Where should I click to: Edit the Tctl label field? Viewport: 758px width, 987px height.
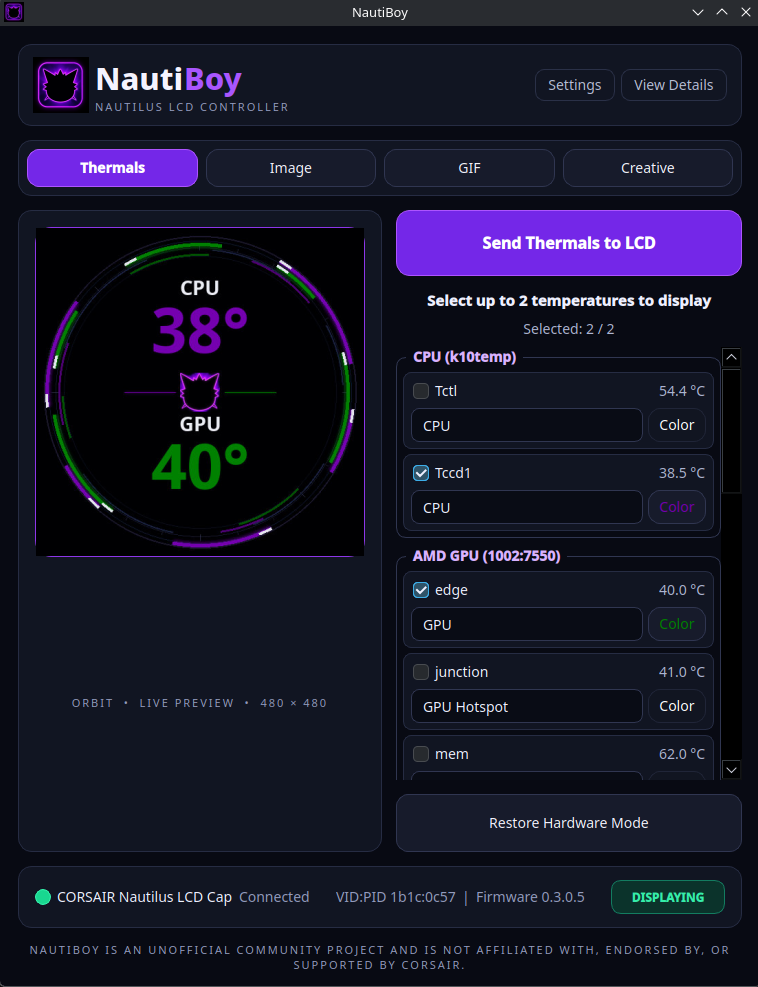(526, 425)
